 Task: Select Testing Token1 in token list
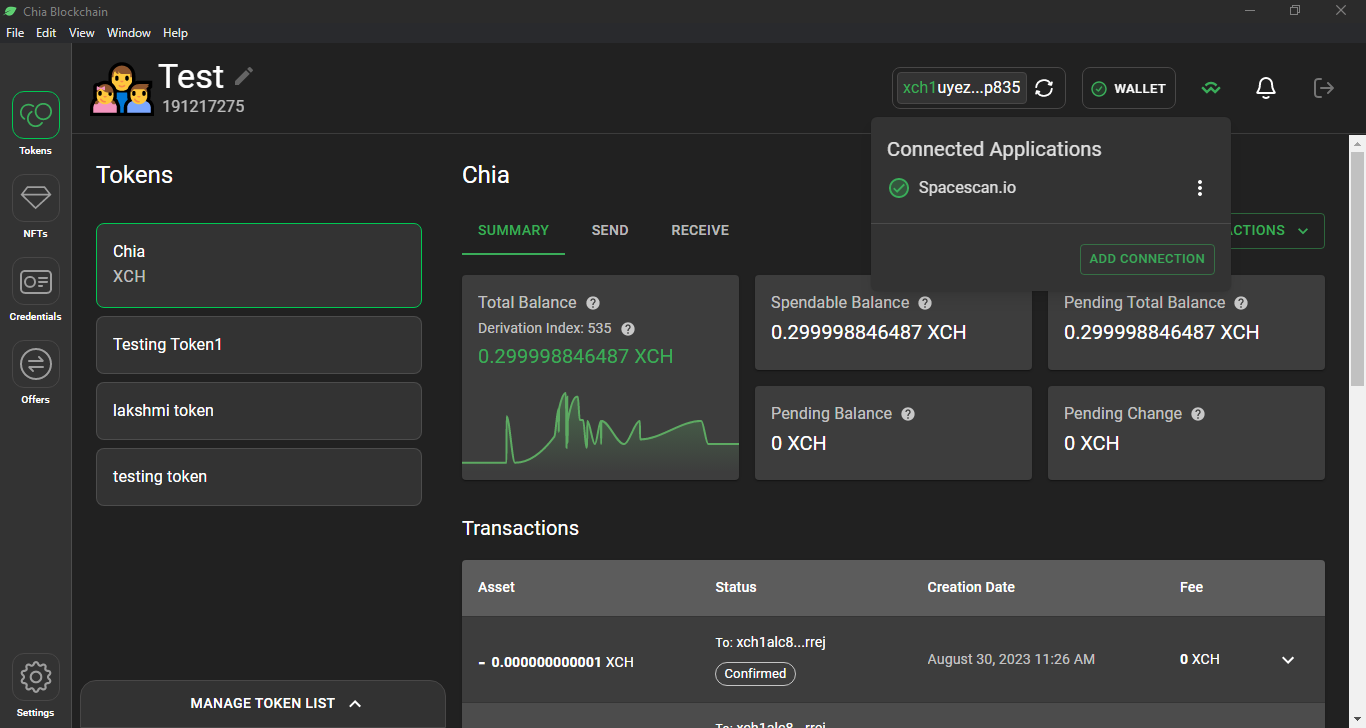click(259, 345)
